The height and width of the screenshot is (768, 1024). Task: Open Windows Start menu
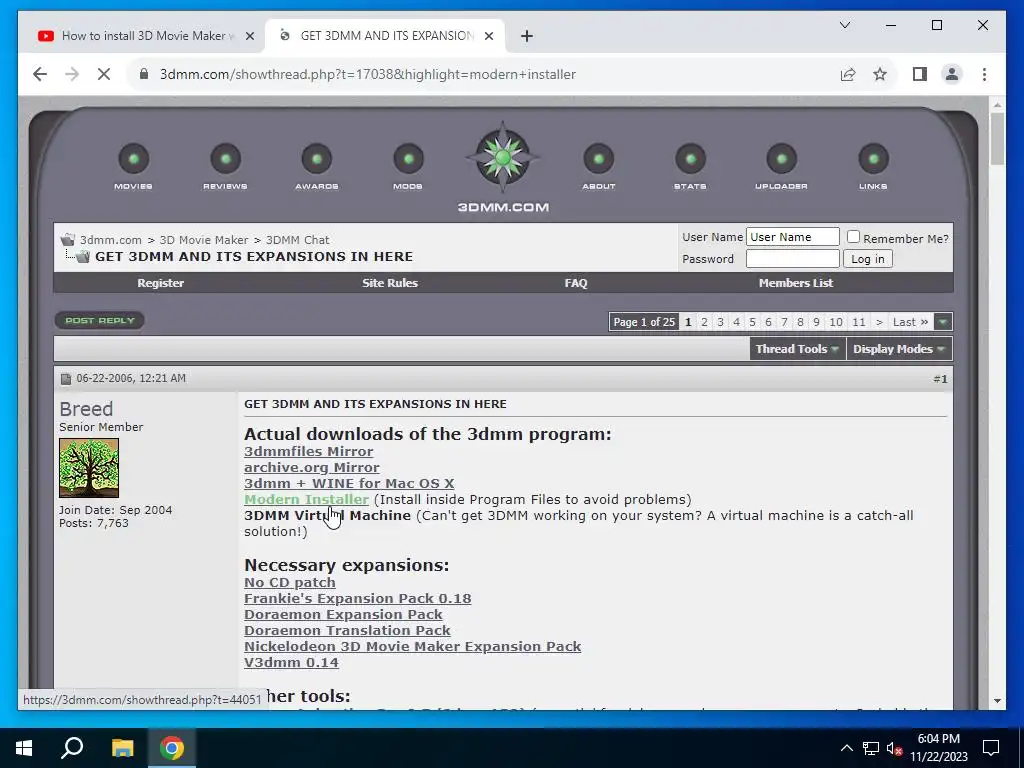pyautogui.click(x=24, y=748)
